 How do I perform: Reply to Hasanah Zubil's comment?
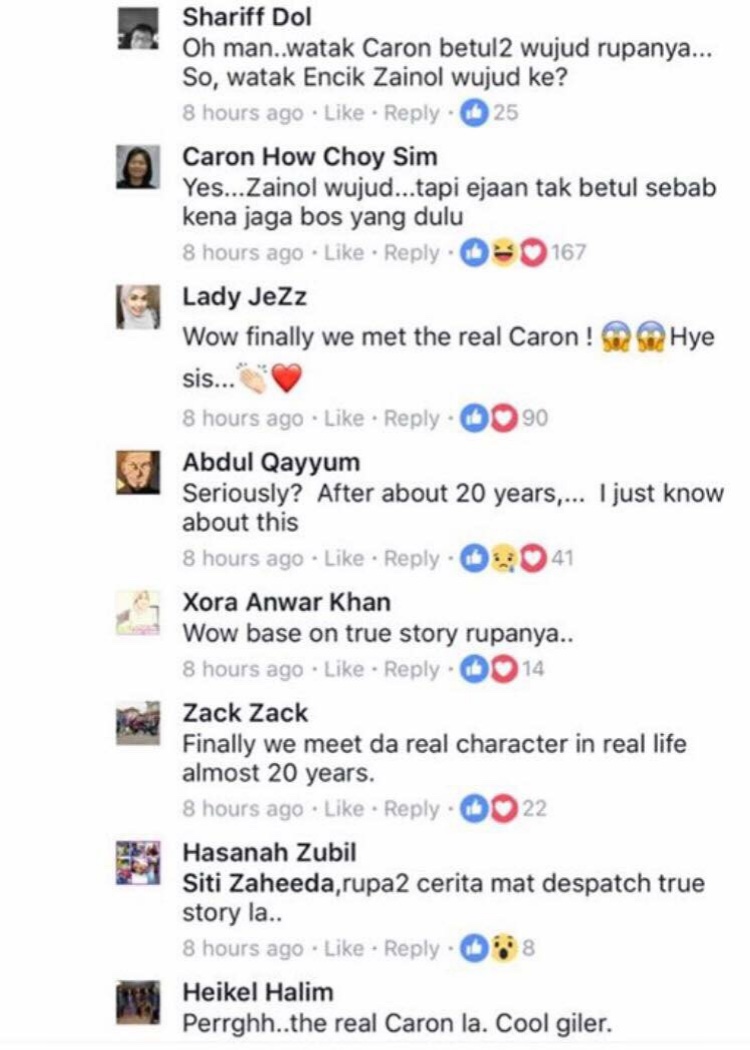(x=412, y=948)
